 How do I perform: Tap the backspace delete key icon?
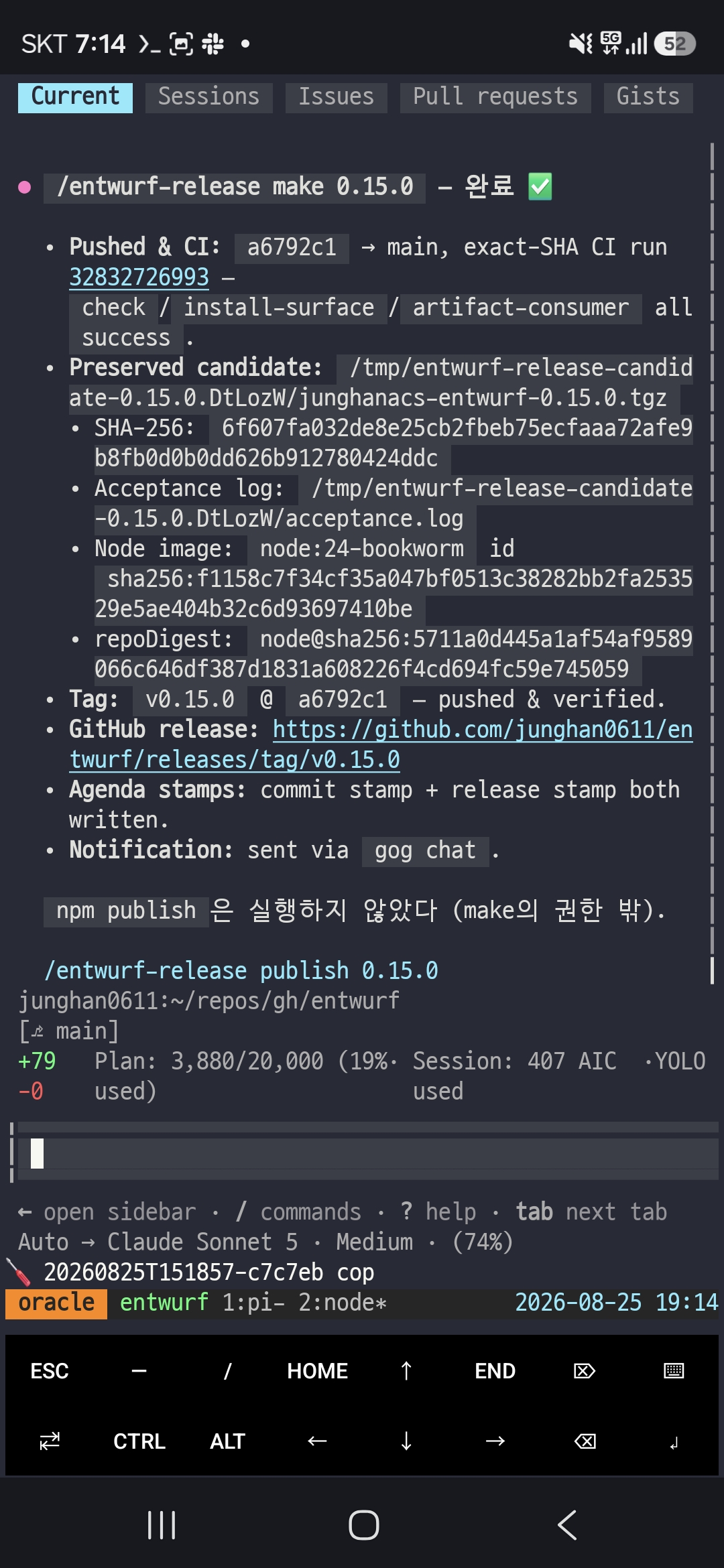coord(585,1441)
